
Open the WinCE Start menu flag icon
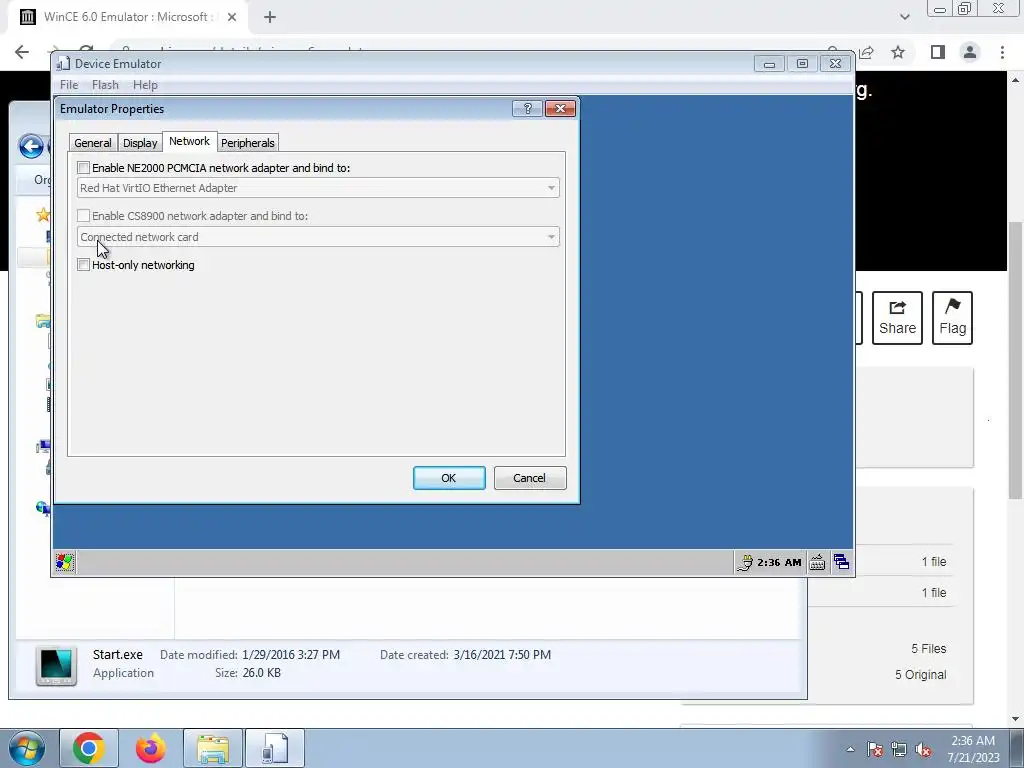[x=65, y=562]
